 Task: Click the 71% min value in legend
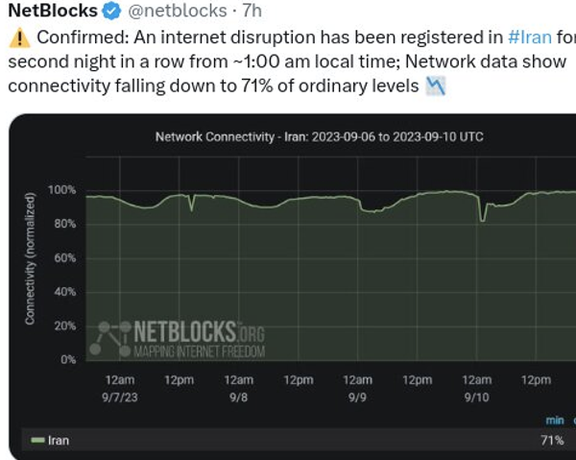(x=552, y=440)
